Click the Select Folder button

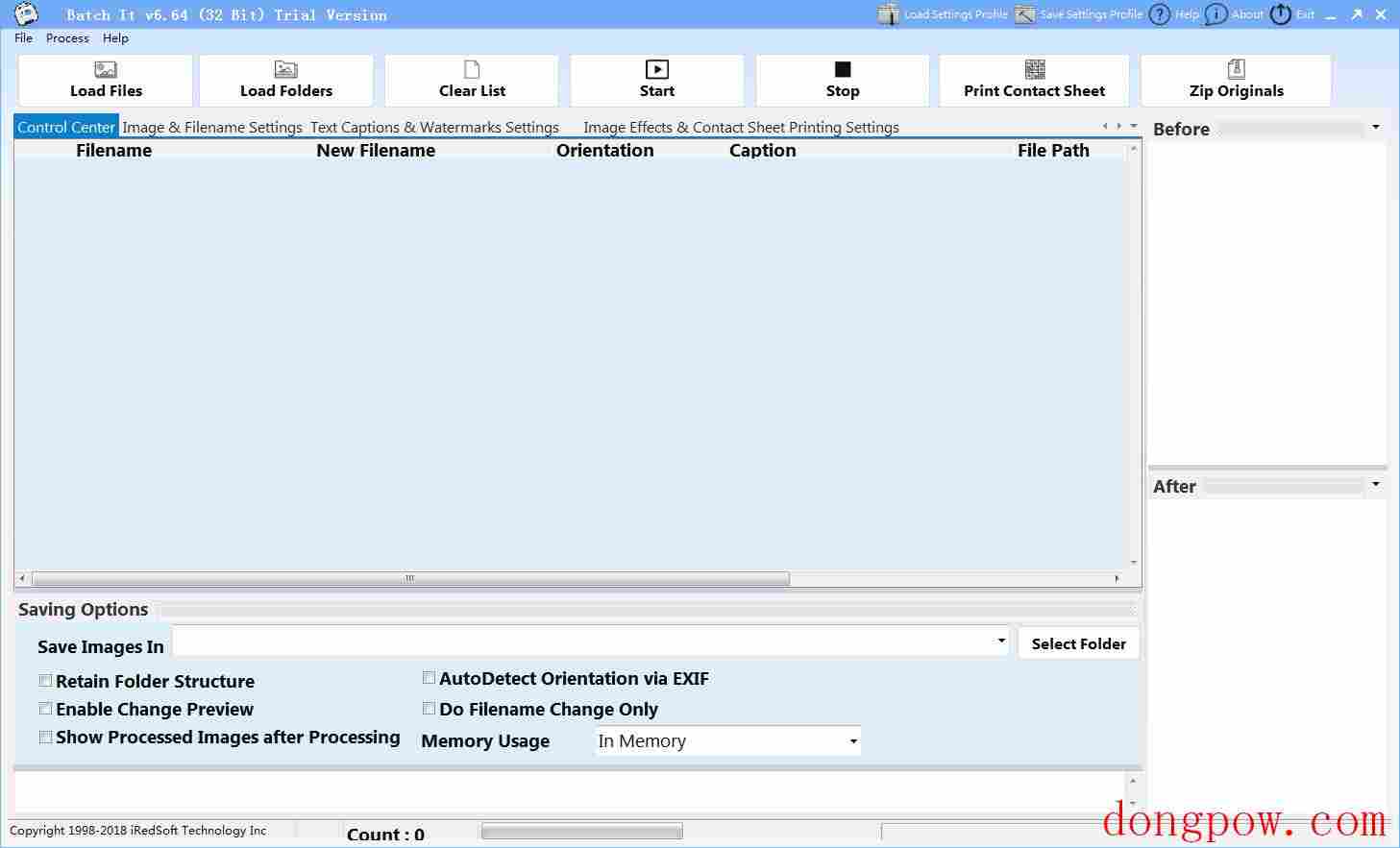tap(1078, 643)
